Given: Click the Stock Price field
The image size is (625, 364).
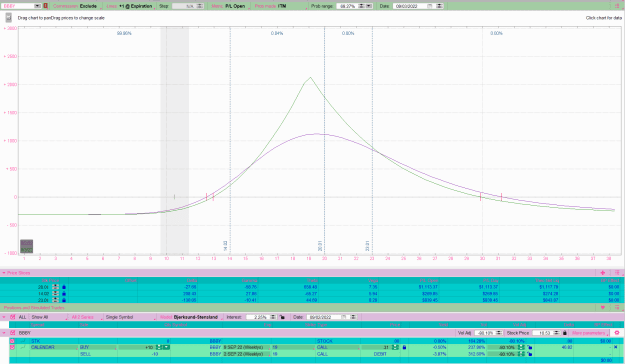Looking at the screenshot, I should 543,333.
